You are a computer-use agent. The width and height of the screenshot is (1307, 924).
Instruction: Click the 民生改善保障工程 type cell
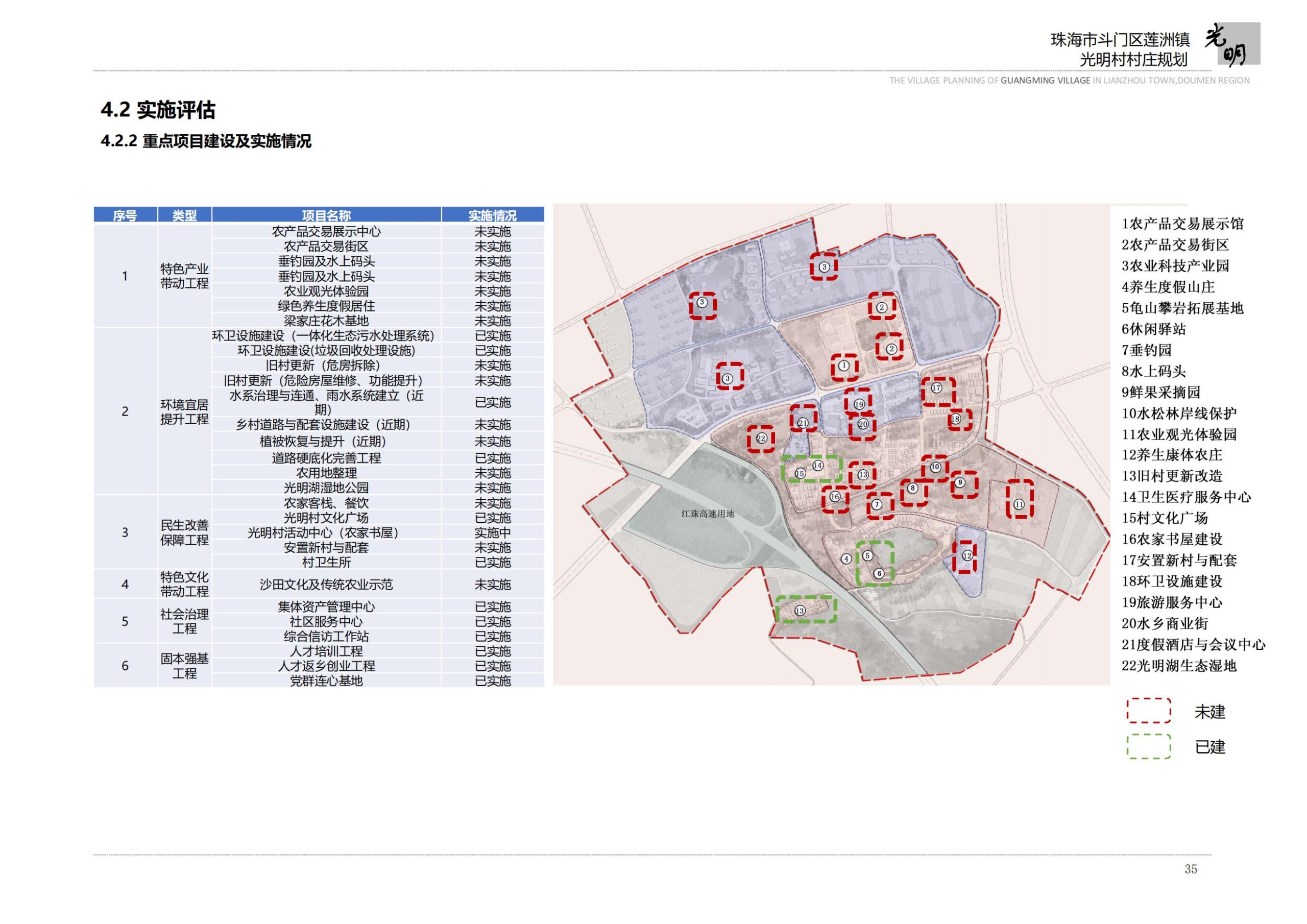(x=184, y=532)
